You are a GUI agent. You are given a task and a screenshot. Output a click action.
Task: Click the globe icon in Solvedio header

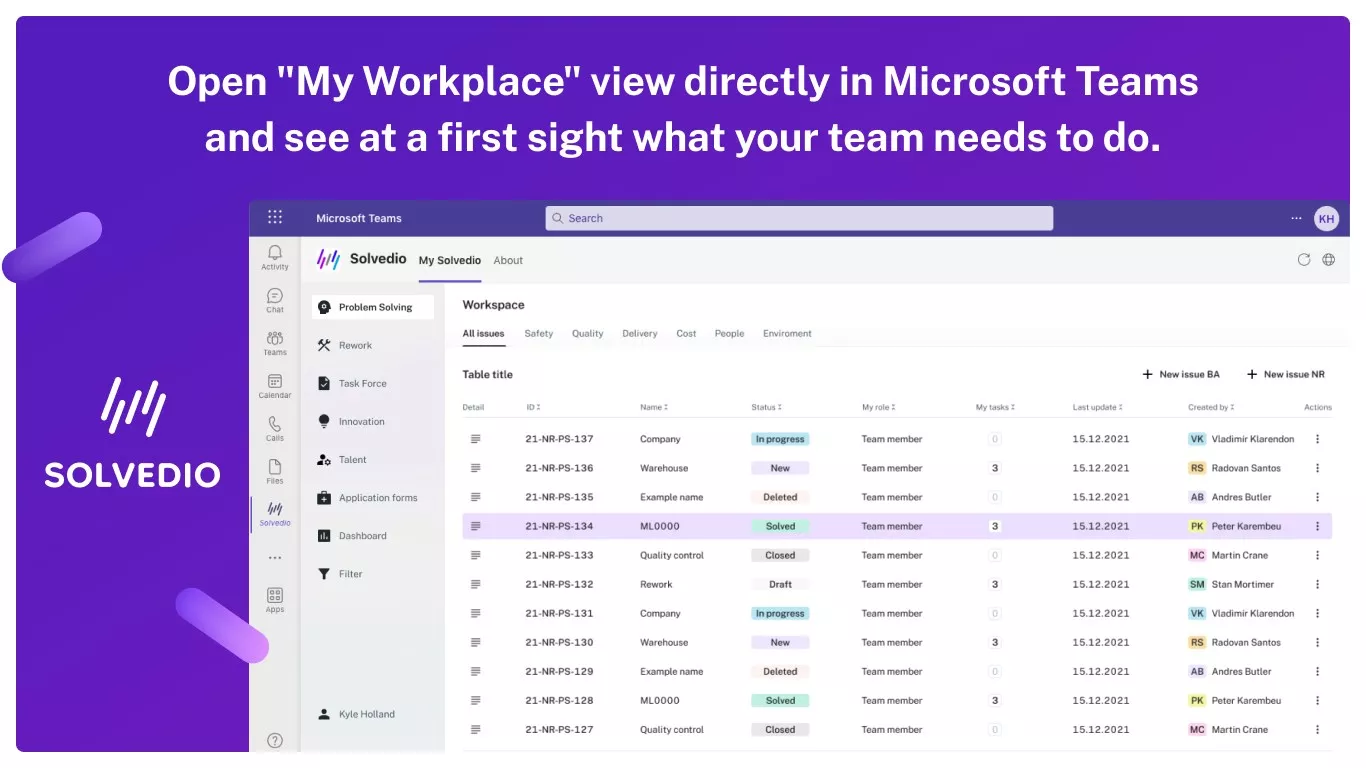[x=1329, y=260]
